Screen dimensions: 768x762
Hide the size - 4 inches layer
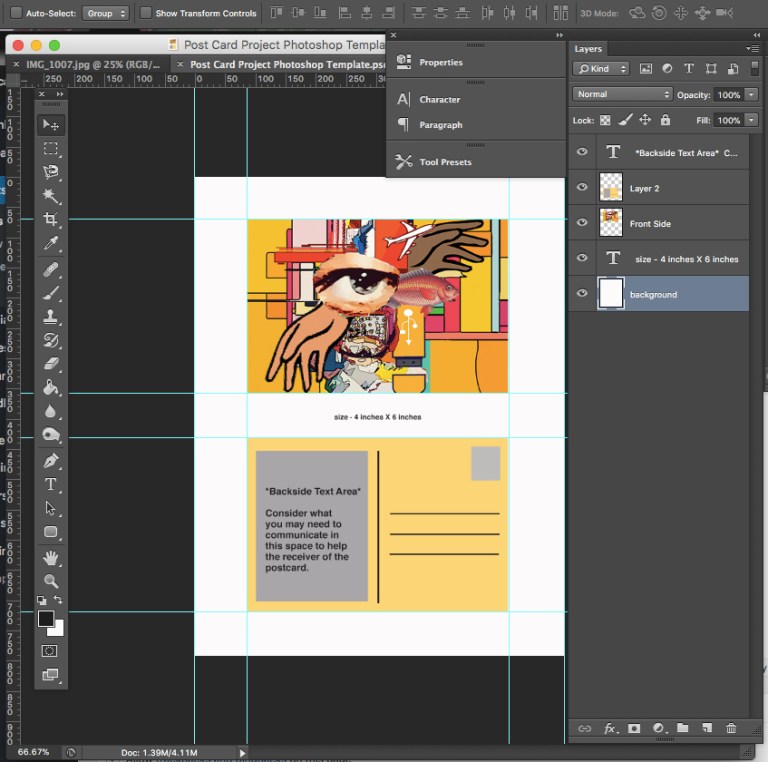click(582, 258)
